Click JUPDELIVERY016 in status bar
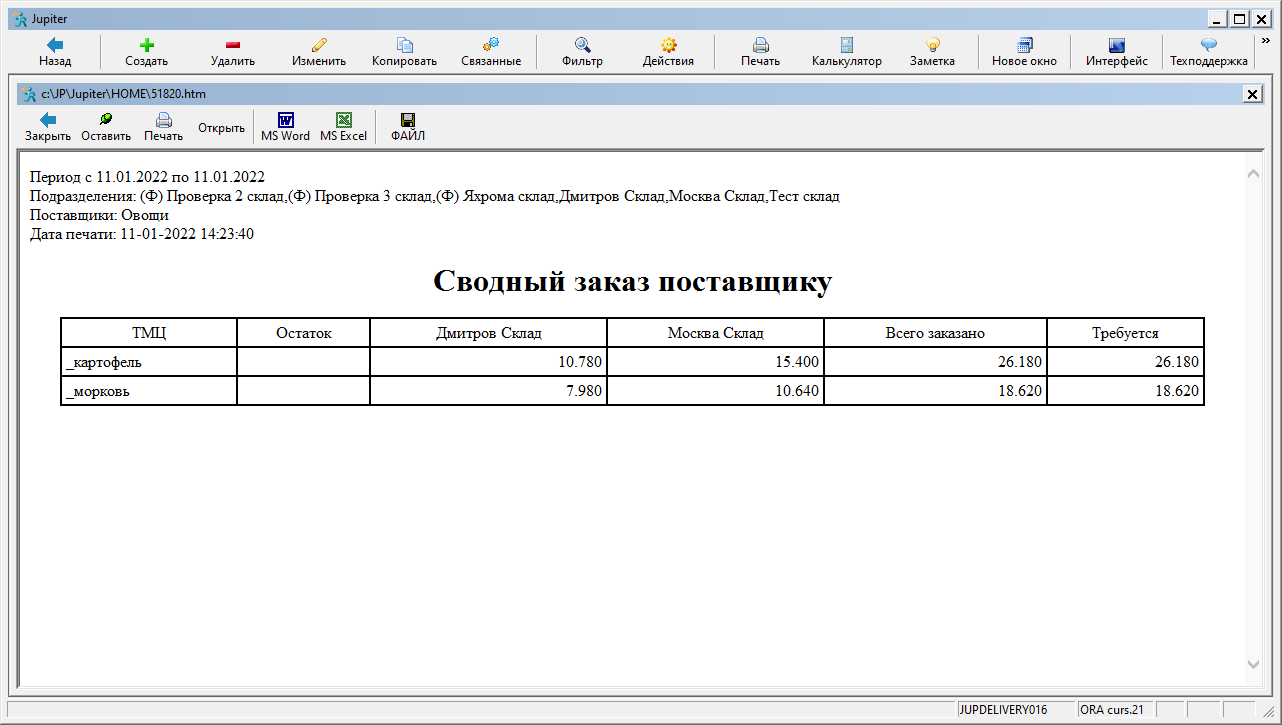The width and height of the screenshot is (1282, 725). tap(1003, 710)
